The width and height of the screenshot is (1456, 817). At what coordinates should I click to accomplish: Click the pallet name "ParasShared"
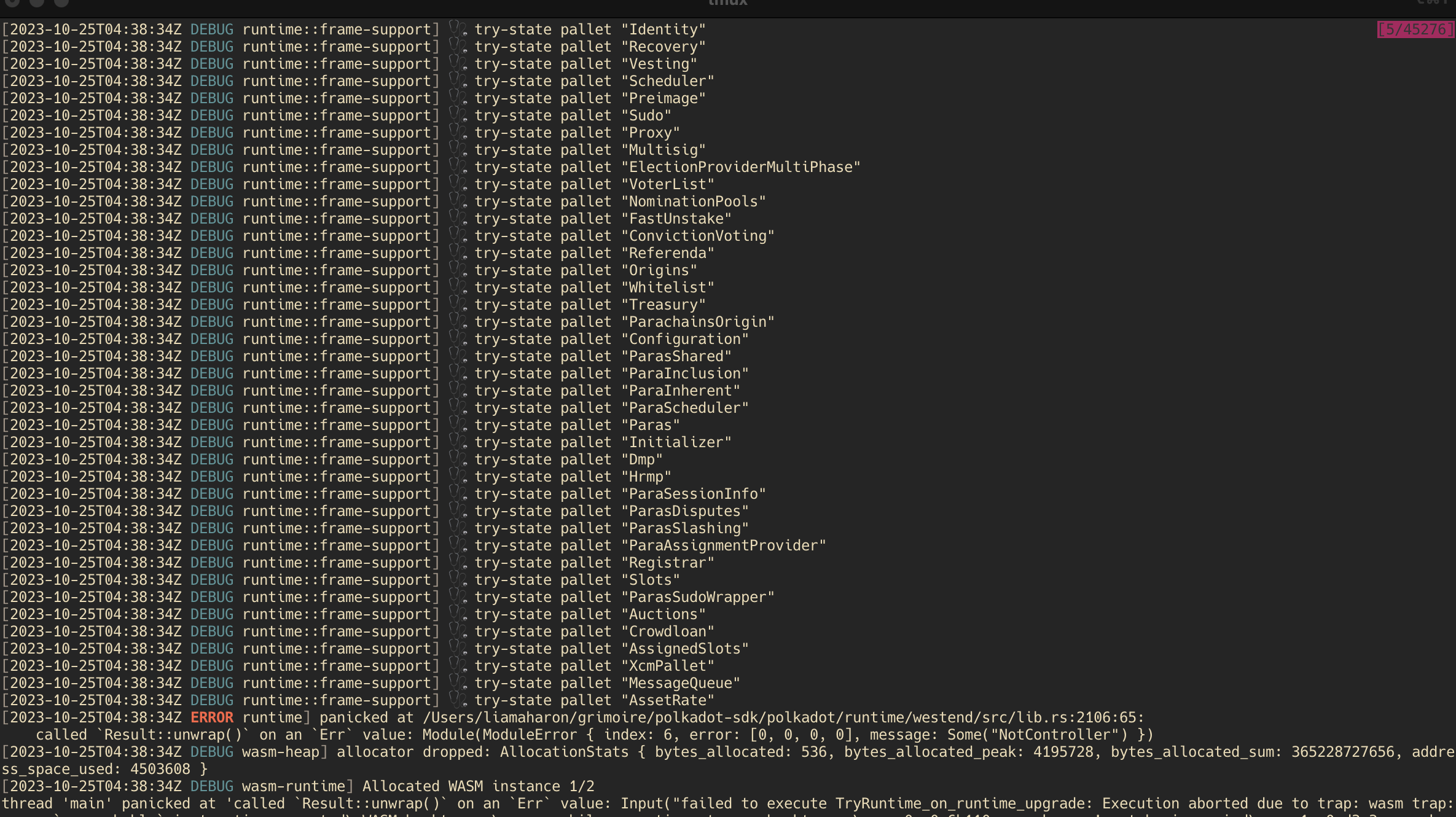click(x=676, y=356)
